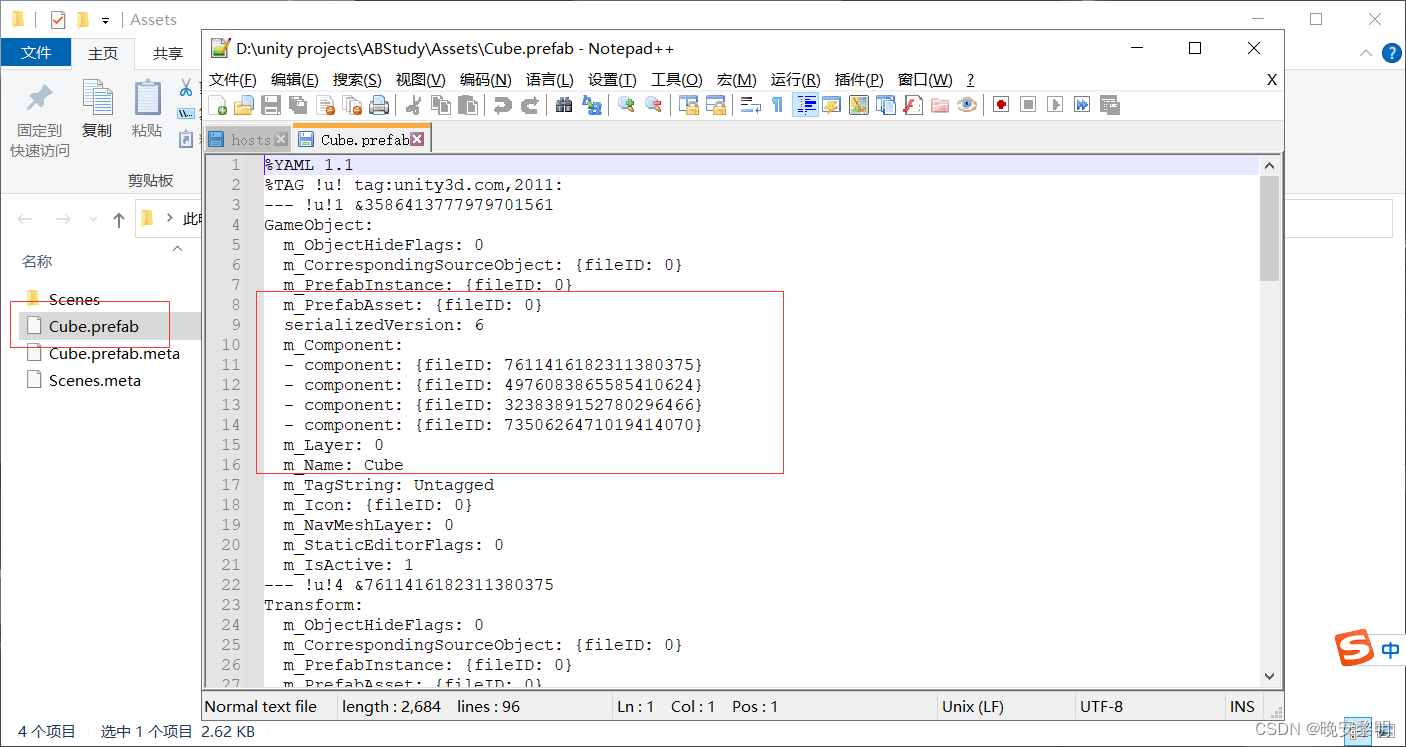
Task: Open the 编辑(E) menu
Action: 294,80
